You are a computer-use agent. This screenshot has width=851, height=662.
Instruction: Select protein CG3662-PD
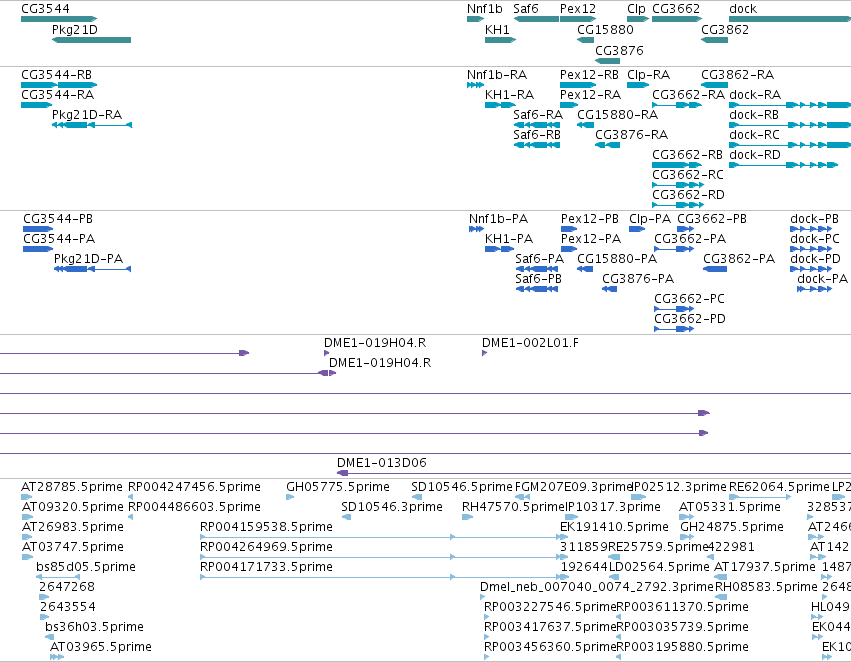click(x=674, y=329)
